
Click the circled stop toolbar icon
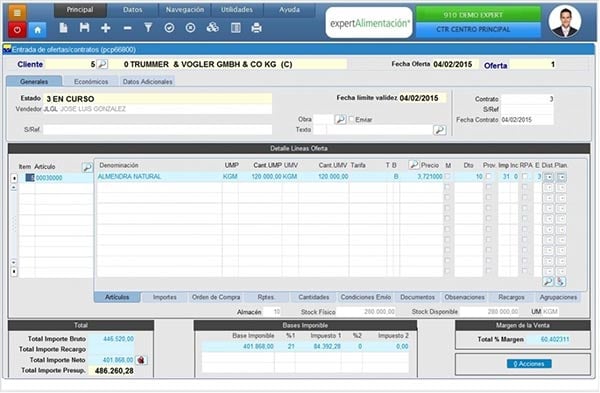pos(190,28)
